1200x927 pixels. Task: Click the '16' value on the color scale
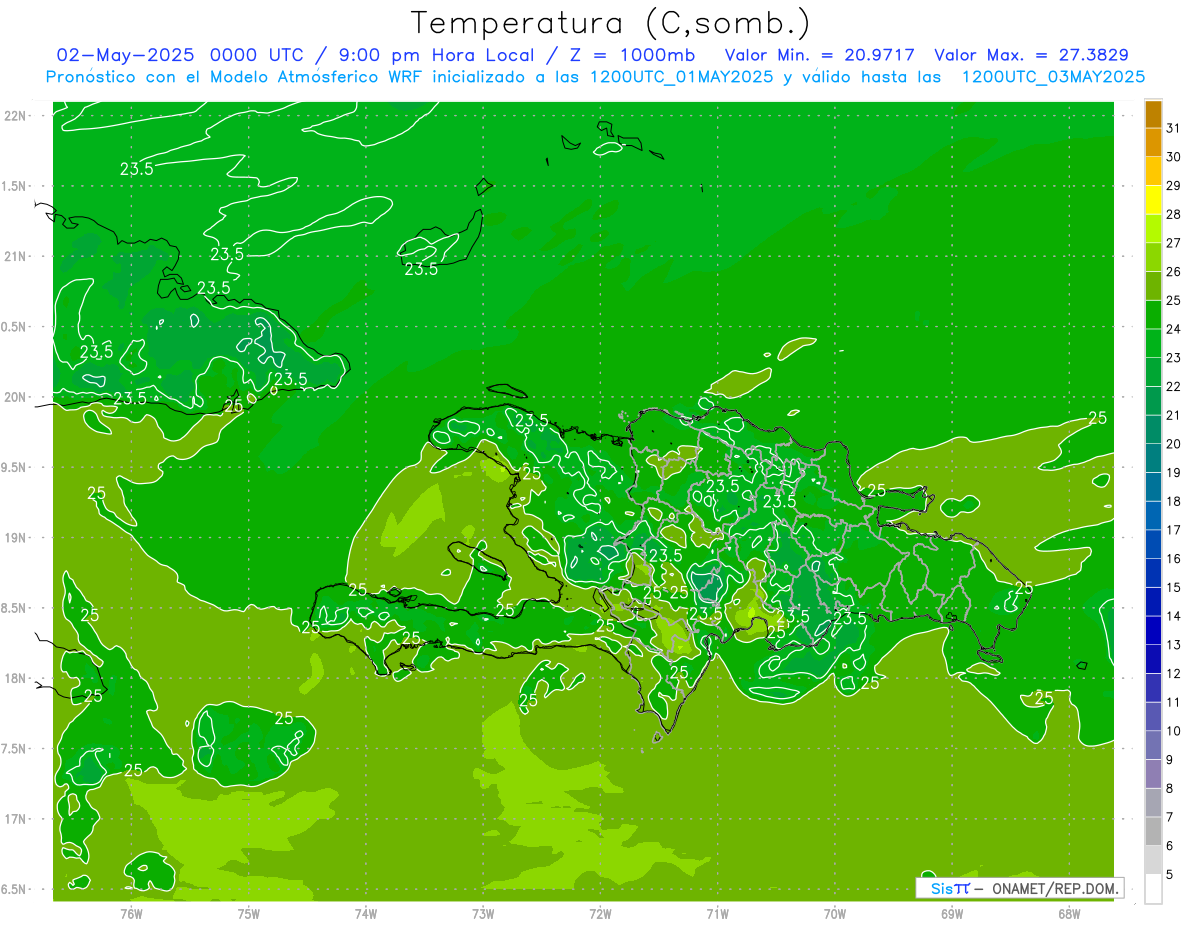click(1174, 558)
